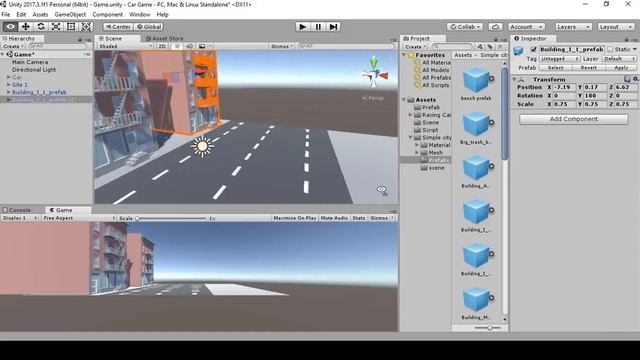This screenshot has width=640, height=360.
Task: Click the Hierarchy search field
Action: tap(58, 46)
